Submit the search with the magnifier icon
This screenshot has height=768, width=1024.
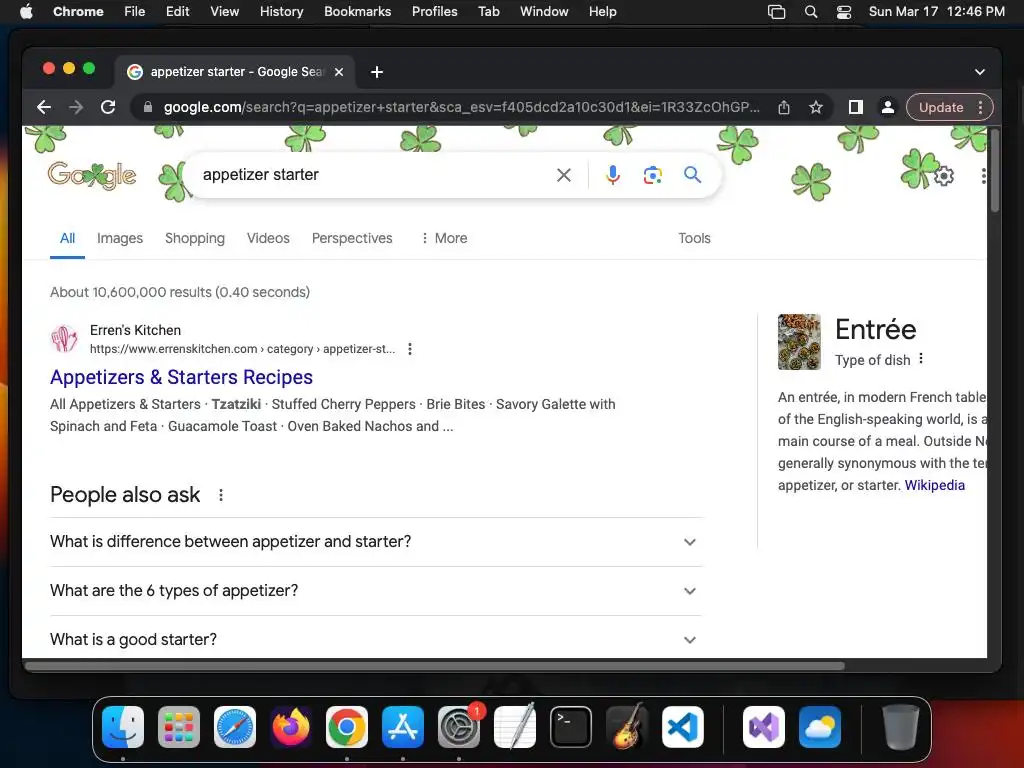point(692,174)
